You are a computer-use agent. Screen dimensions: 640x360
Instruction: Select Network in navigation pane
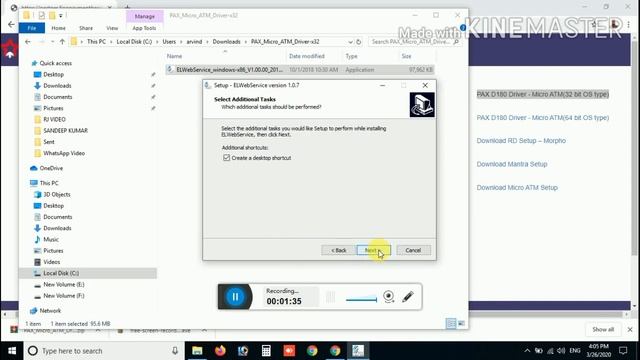(x=50, y=311)
